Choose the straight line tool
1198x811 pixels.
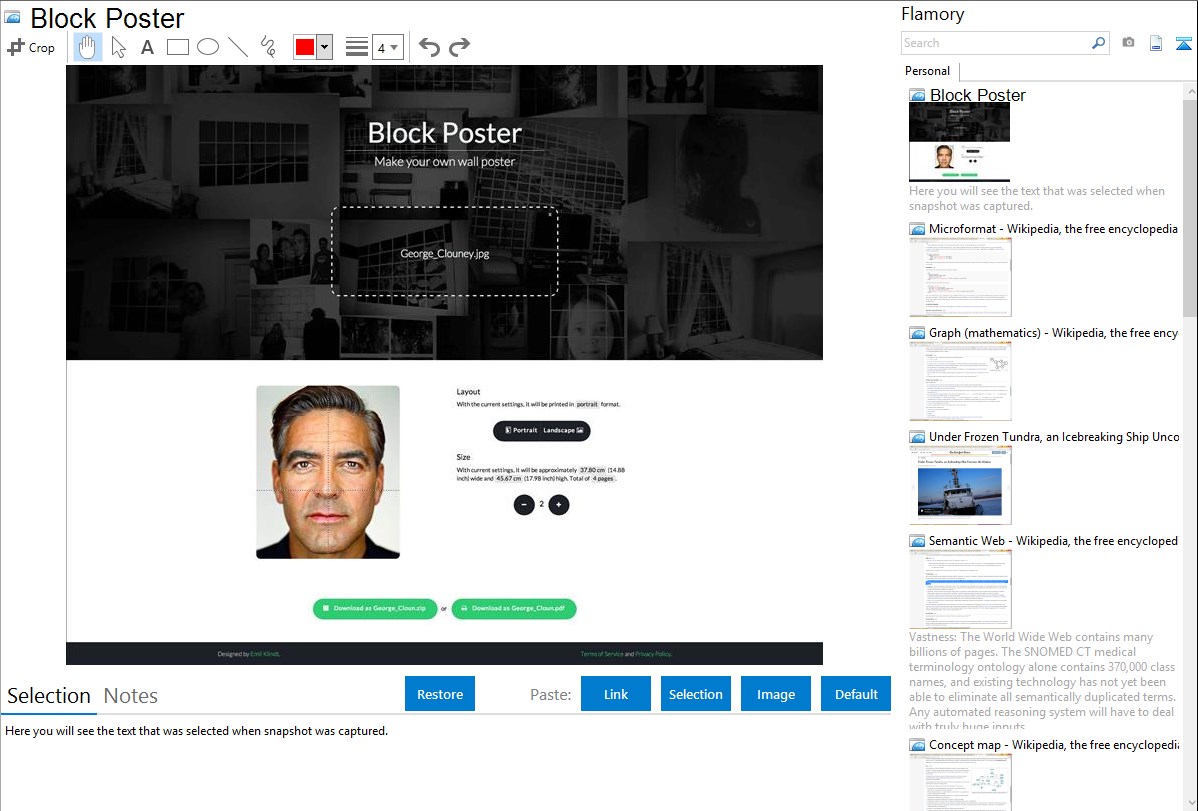pos(238,47)
